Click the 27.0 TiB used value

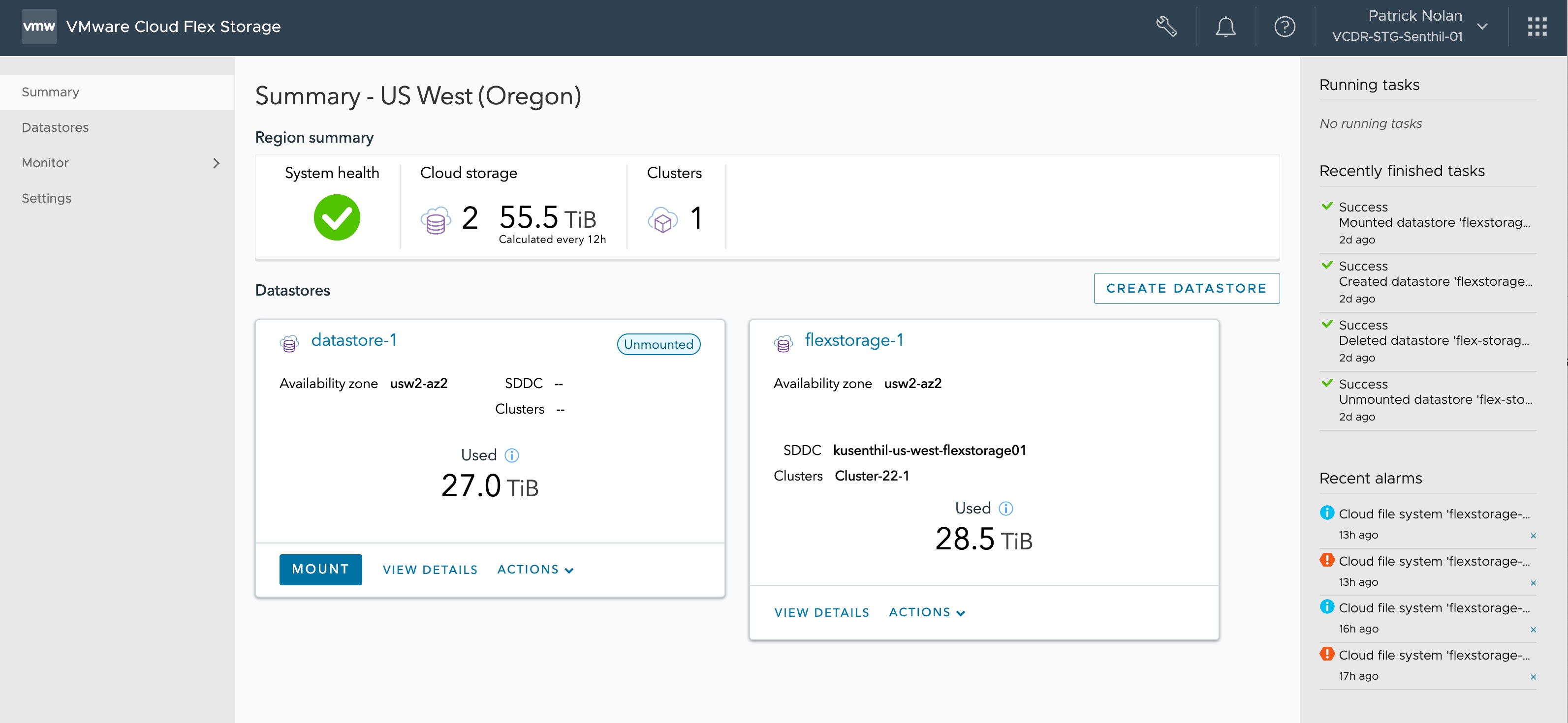tap(489, 486)
